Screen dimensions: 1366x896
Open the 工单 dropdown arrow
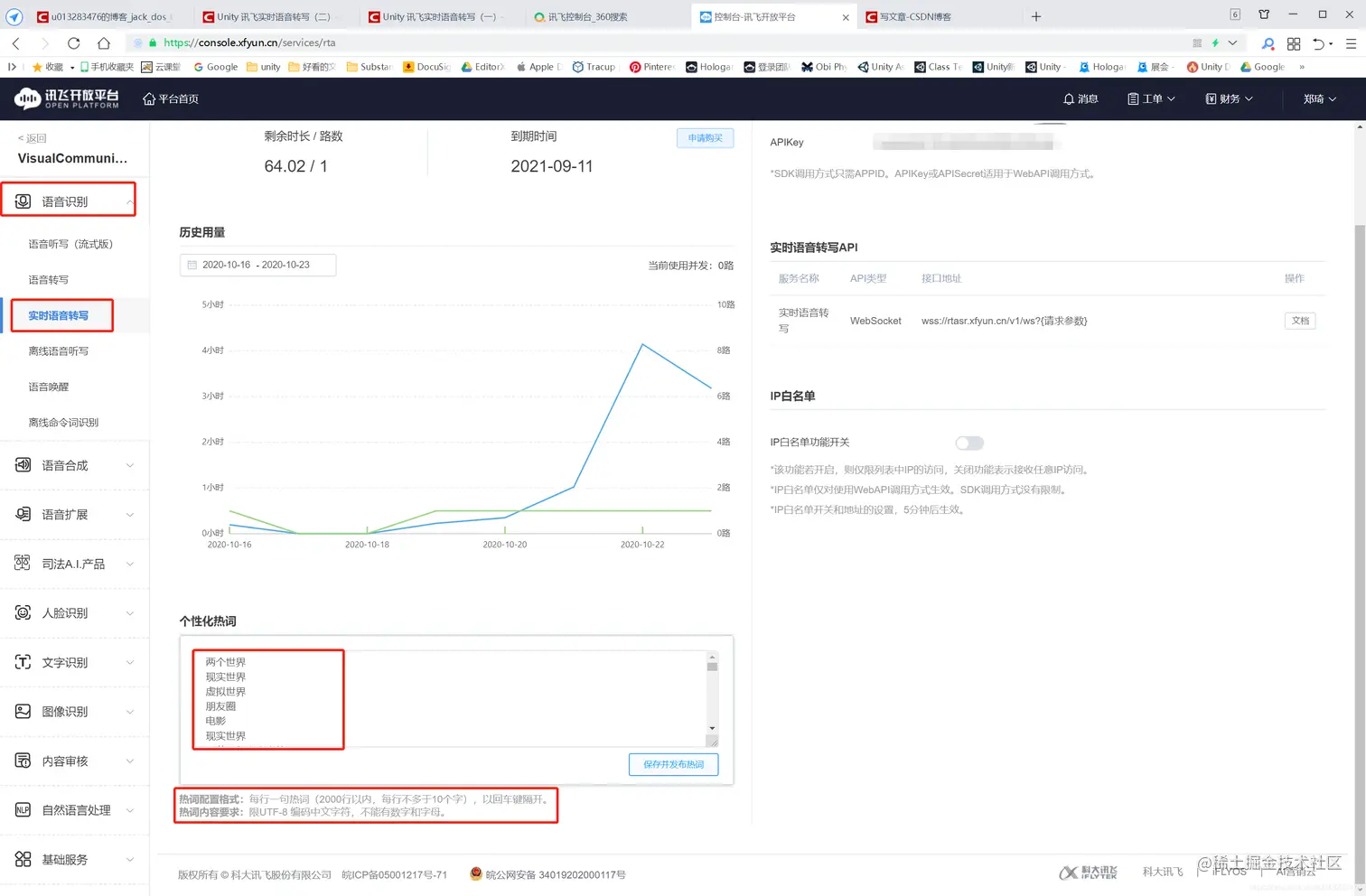(x=1171, y=98)
